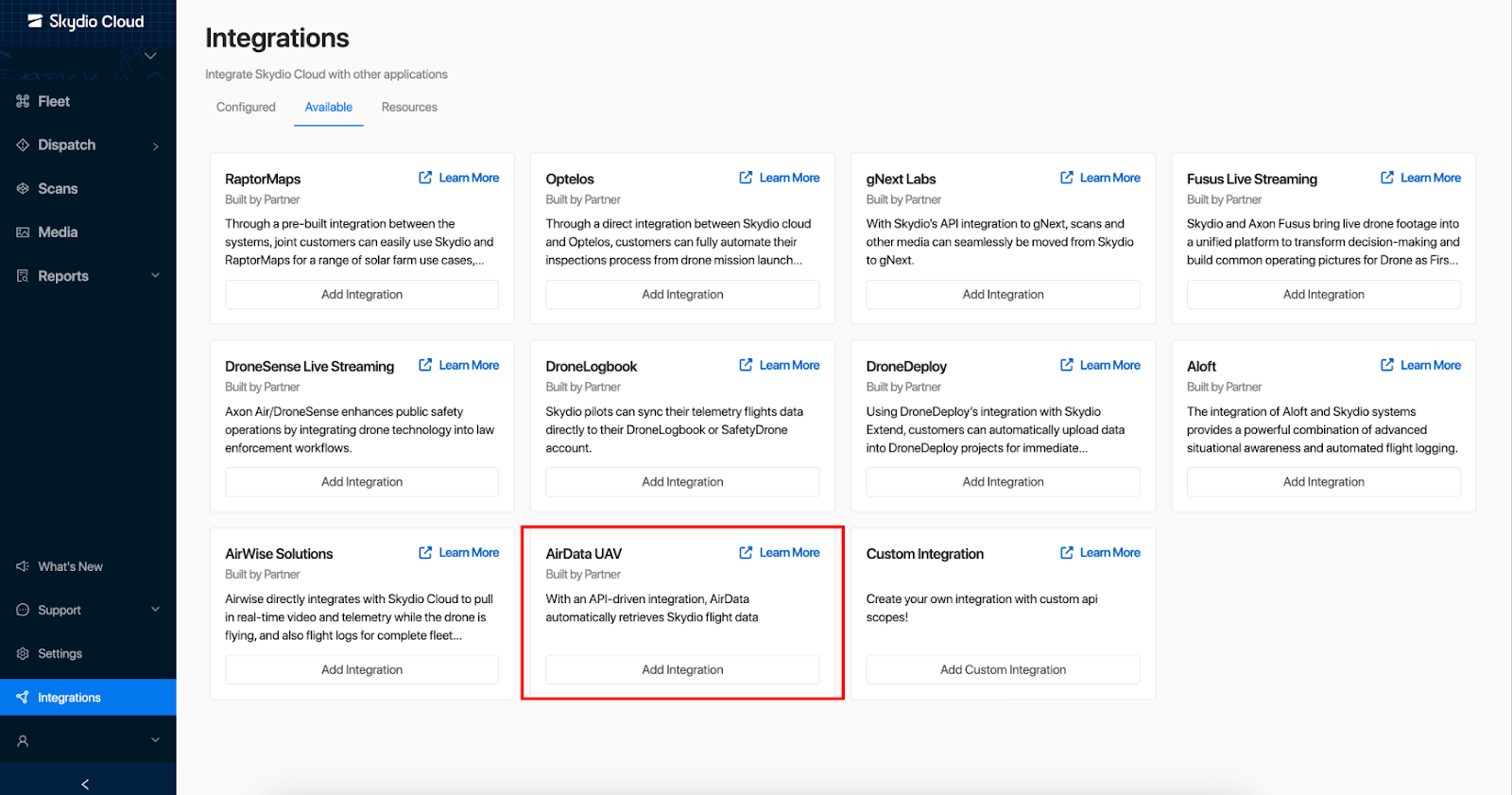Open What's New megaphone icon
This screenshot has height=795, width=1512.
[23, 566]
